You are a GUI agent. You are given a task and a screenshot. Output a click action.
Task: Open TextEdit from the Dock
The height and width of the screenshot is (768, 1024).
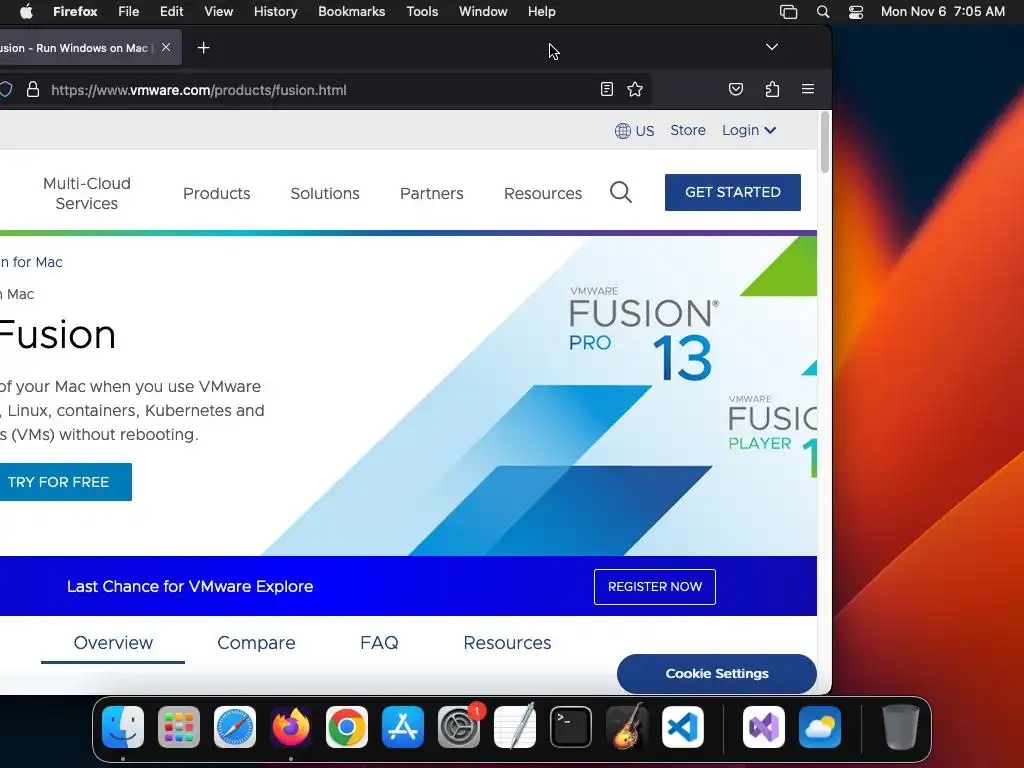coord(515,727)
